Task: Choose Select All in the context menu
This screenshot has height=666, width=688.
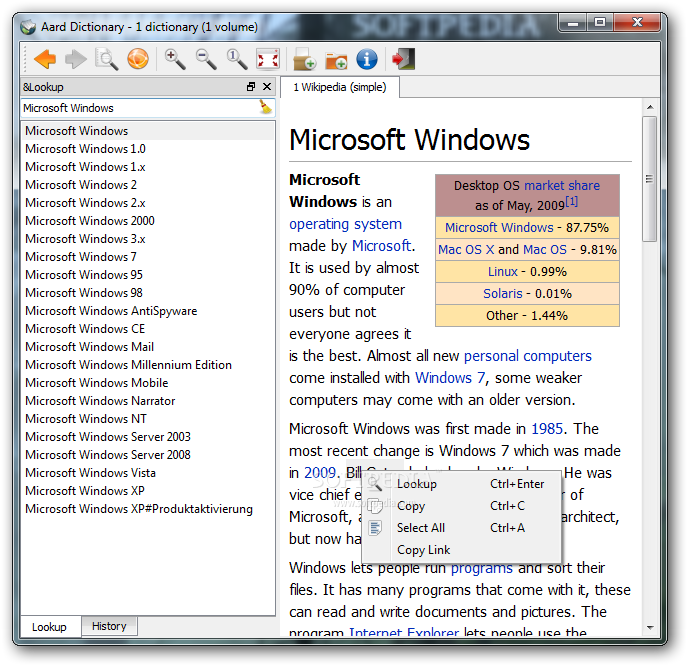Action: click(462, 528)
